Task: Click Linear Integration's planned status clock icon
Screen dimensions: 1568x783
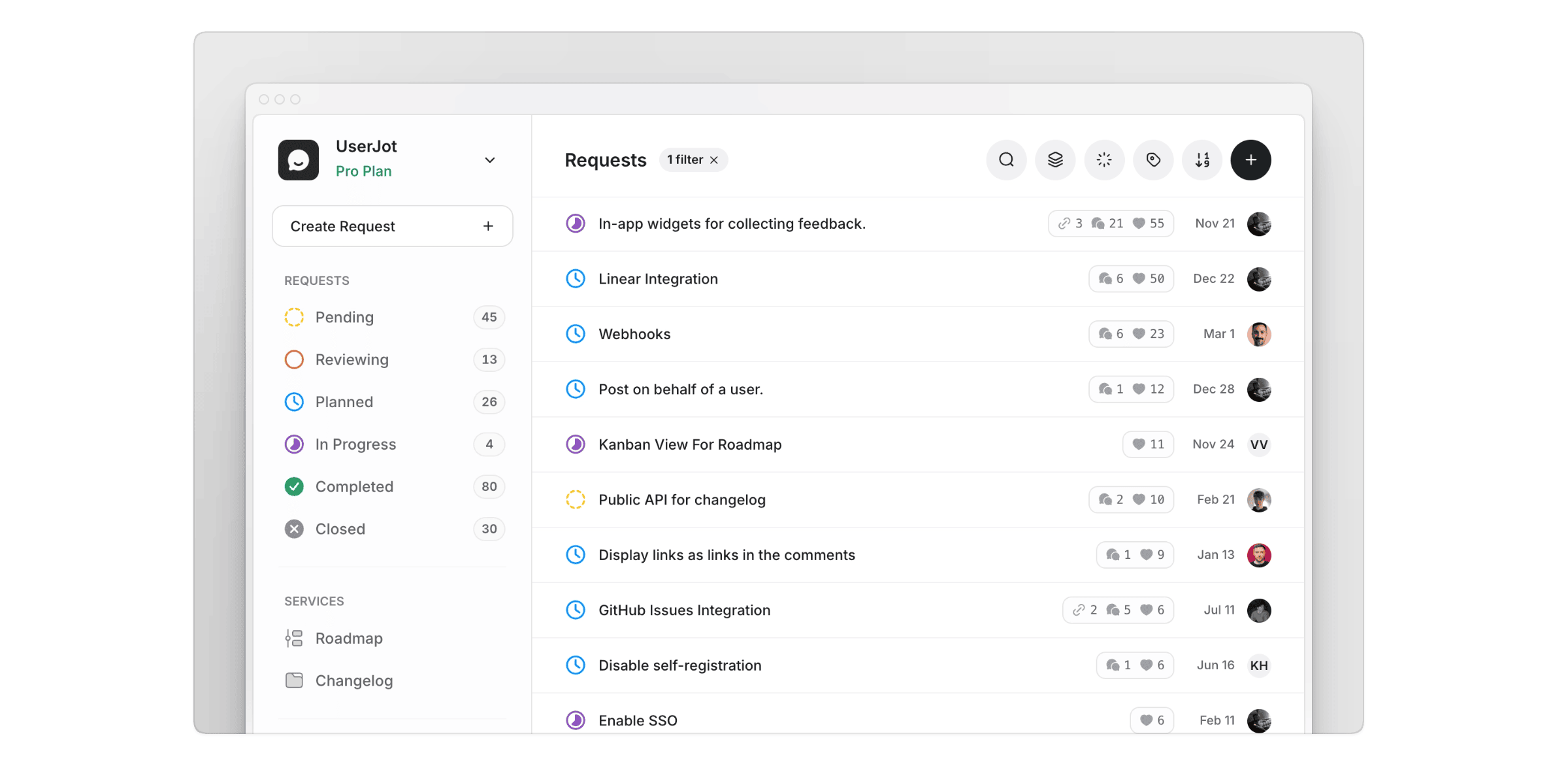Action: tap(575, 278)
